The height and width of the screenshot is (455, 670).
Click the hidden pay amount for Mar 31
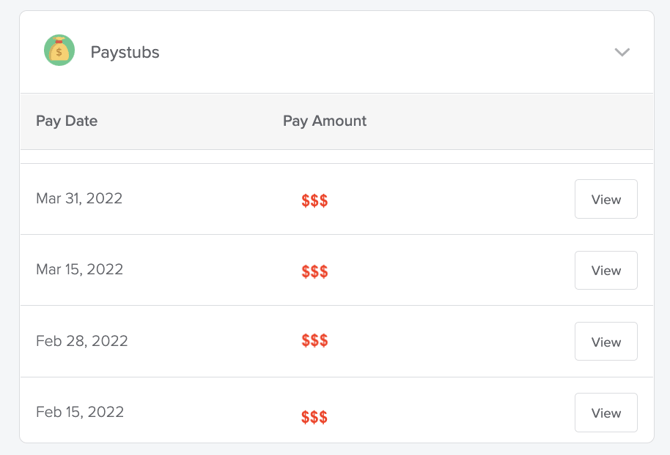pos(315,199)
